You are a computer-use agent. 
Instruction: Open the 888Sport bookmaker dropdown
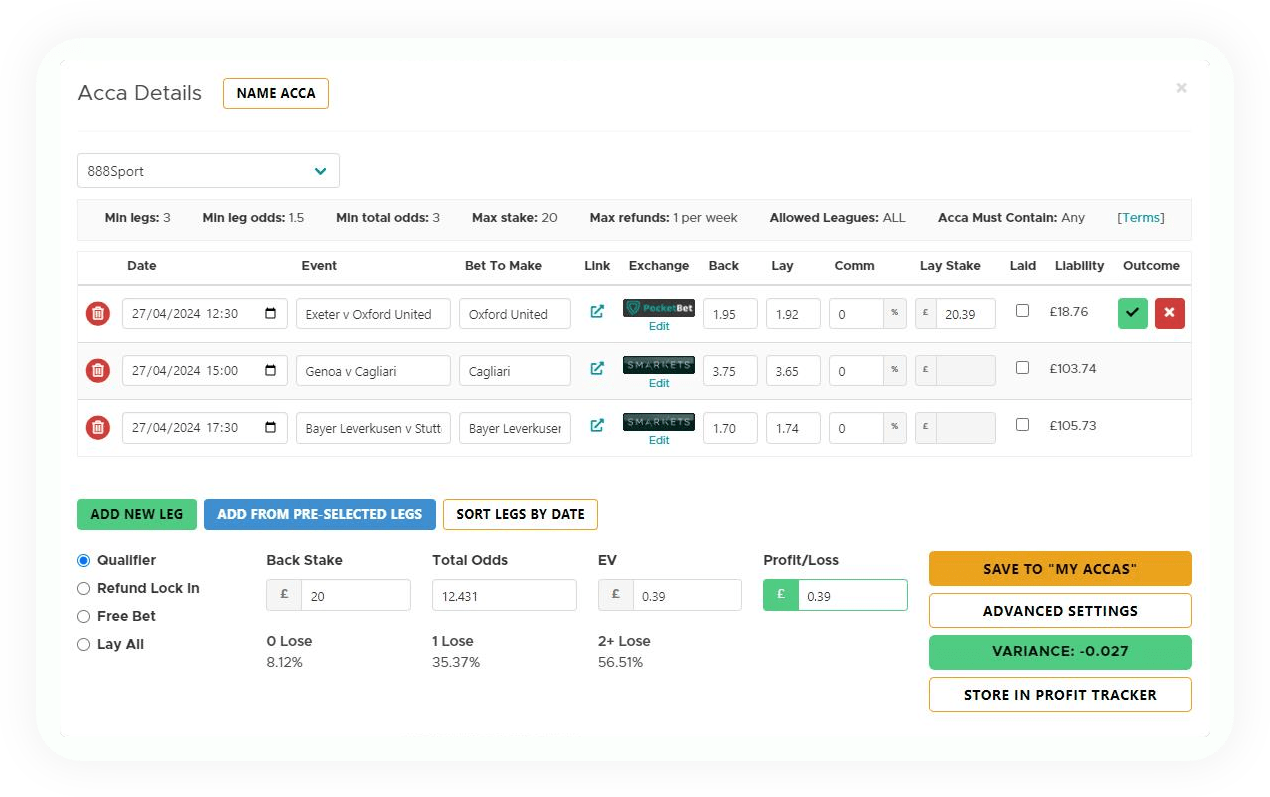pyautogui.click(x=207, y=170)
